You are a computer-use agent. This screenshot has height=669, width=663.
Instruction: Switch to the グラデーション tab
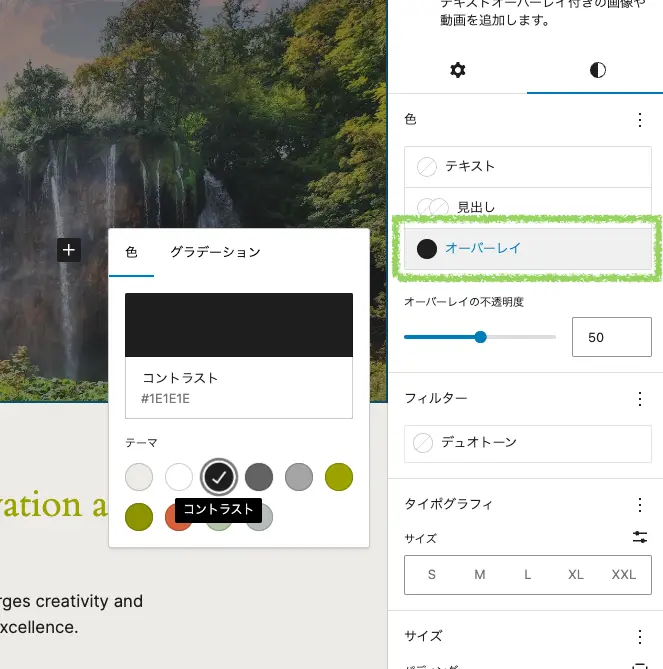(215, 252)
